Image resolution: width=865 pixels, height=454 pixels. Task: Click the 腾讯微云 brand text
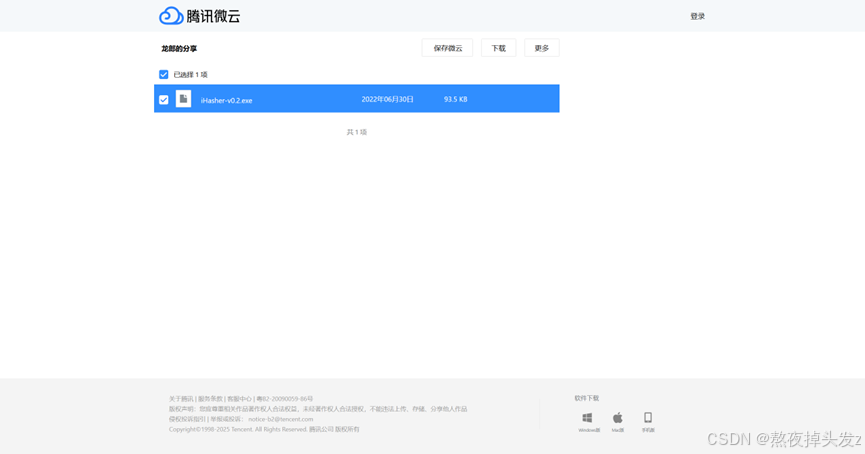click(213, 16)
